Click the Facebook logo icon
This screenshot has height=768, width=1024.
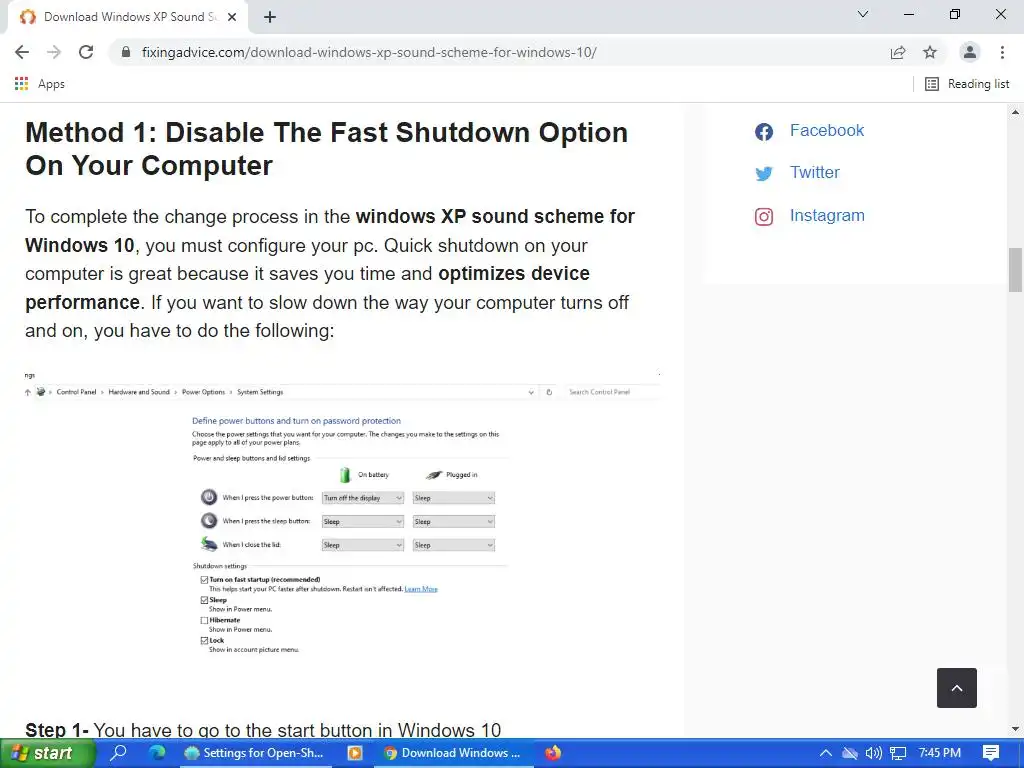click(x=764, y=132)
